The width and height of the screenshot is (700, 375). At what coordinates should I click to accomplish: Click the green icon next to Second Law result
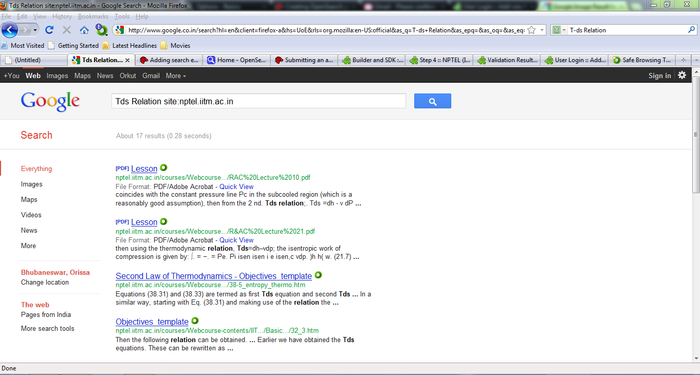pyautogui.click(x=318, y=275)
